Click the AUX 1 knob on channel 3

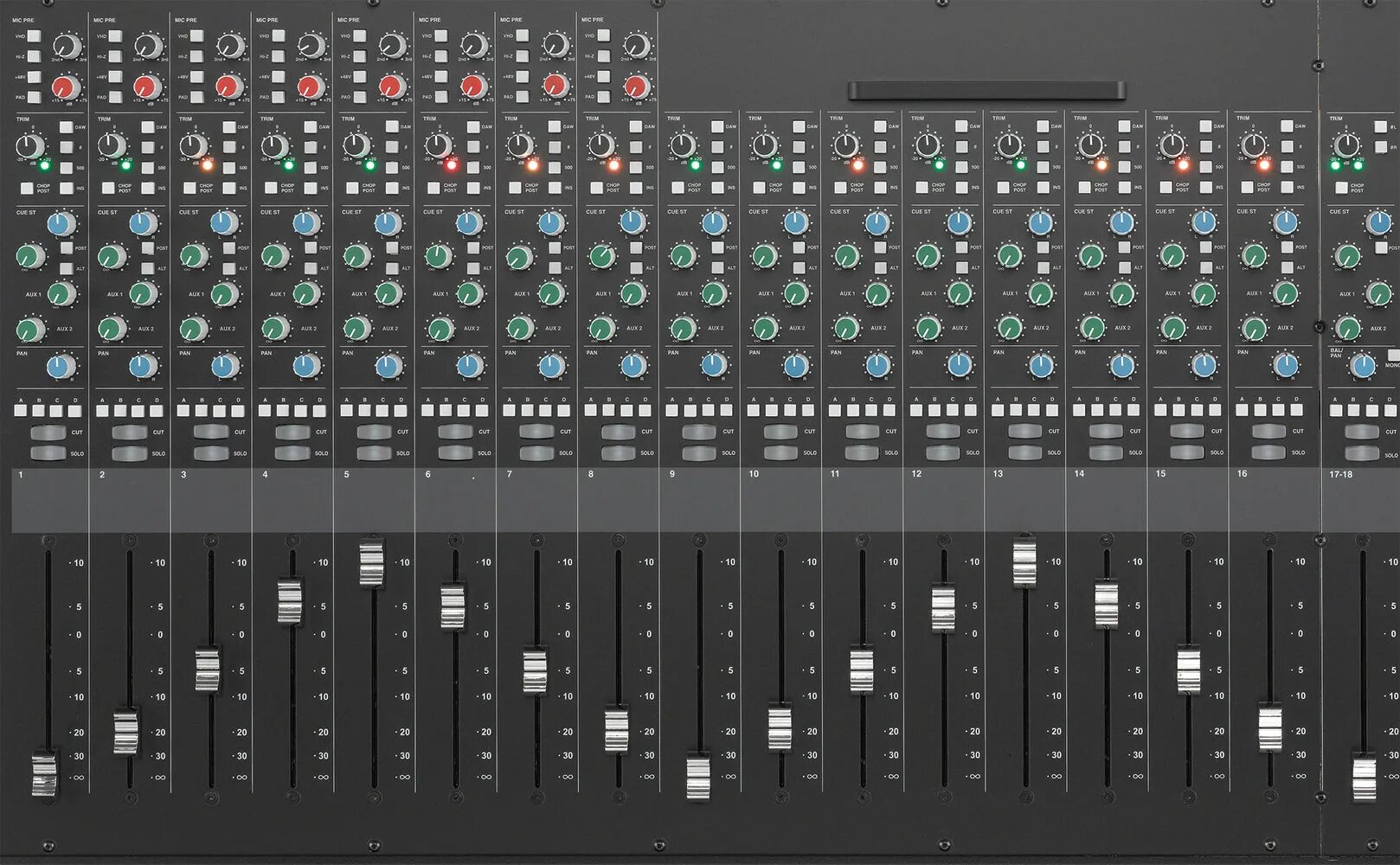[x=225, y=293]
